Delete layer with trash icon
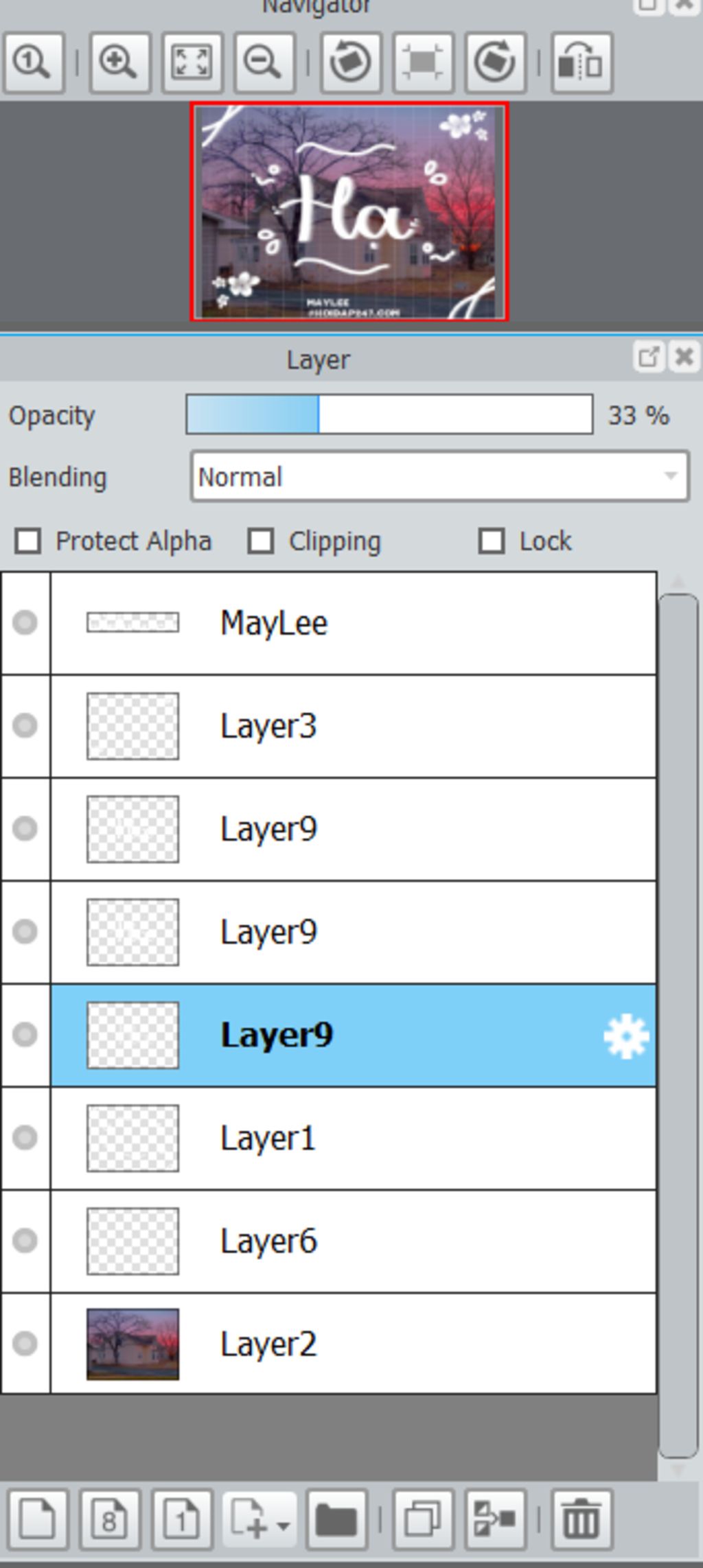Image resolution: width=703 pixels, height=1568 pixels. [x=581, y=1520]
